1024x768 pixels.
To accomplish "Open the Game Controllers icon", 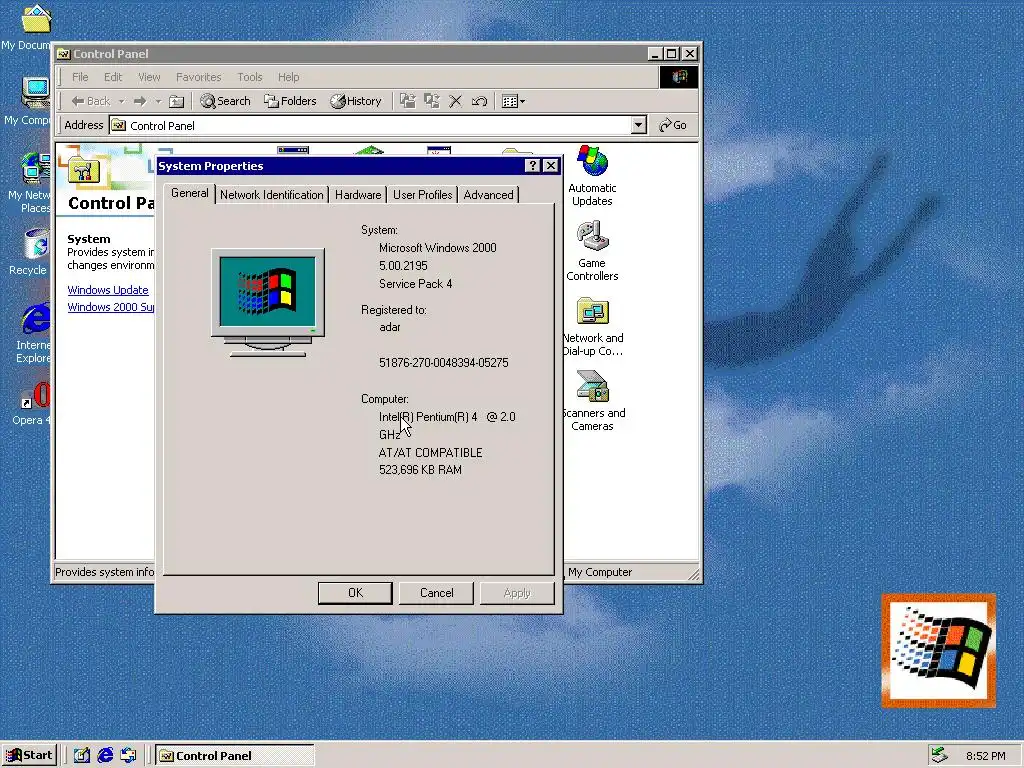I will click(592, 251).
